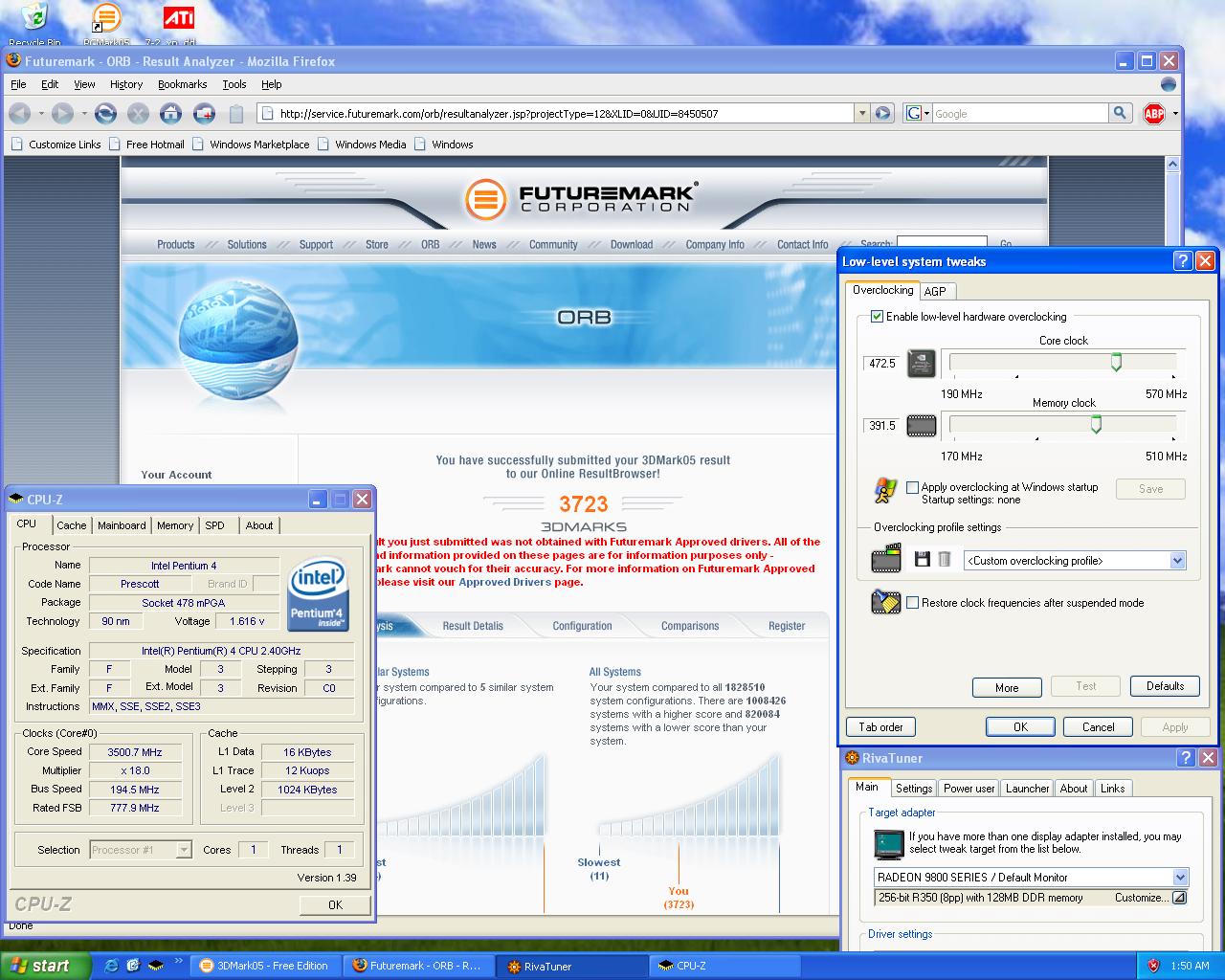Click the Stop loading icon in Firefox
This screenshot has width=1225, height=980.
pos(138,114)
